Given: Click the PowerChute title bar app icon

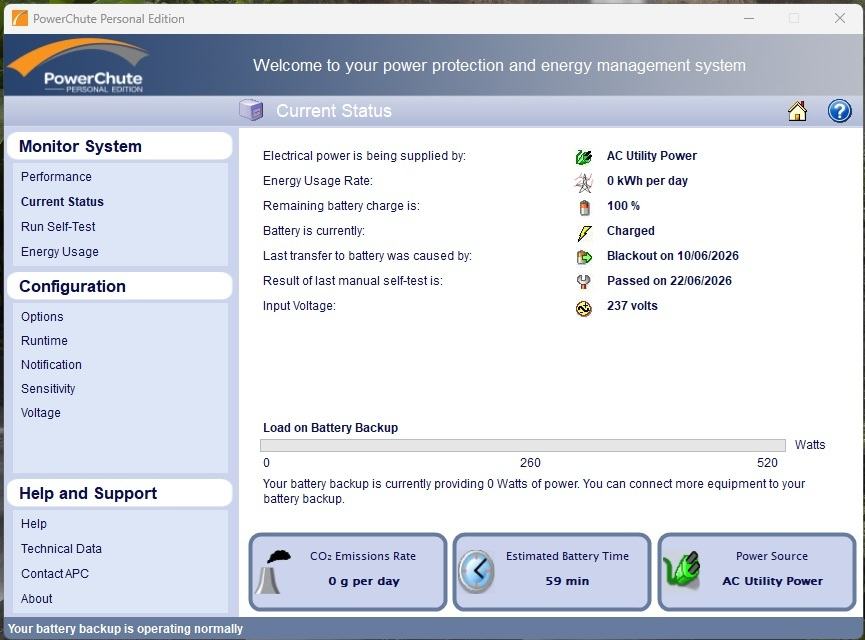Looking at the screenshot, I should point(20,18).
